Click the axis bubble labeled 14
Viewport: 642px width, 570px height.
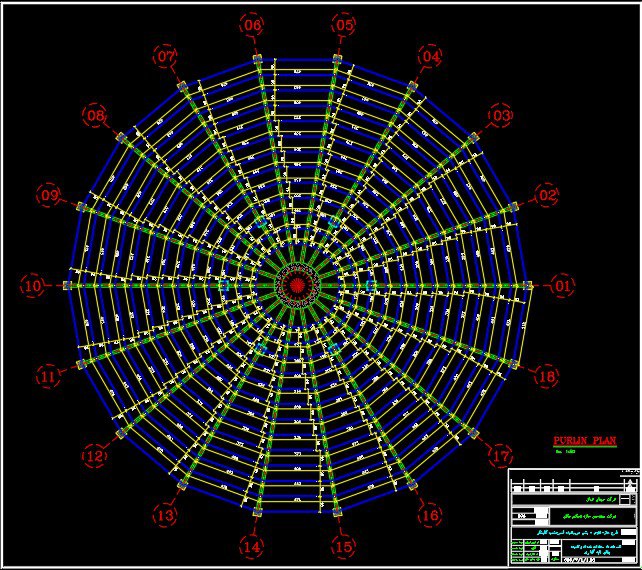[x=252, y=547]
